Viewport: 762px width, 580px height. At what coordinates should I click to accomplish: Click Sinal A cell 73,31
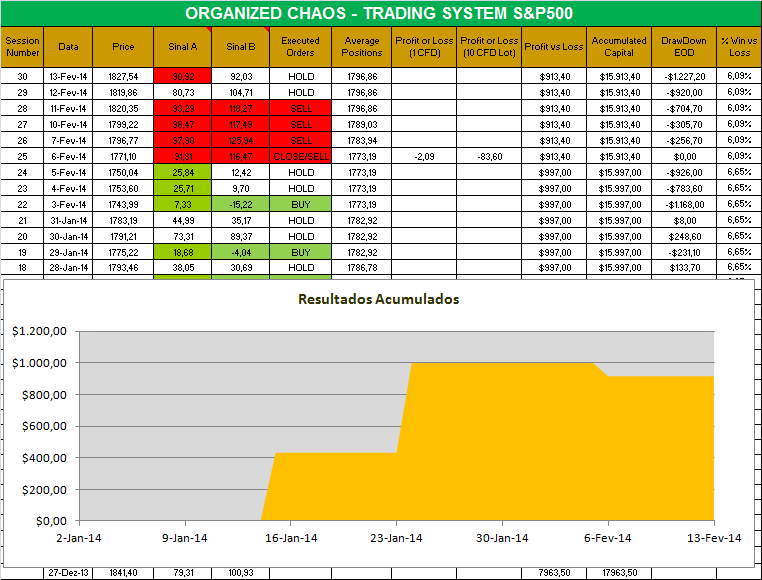point(183,237)
